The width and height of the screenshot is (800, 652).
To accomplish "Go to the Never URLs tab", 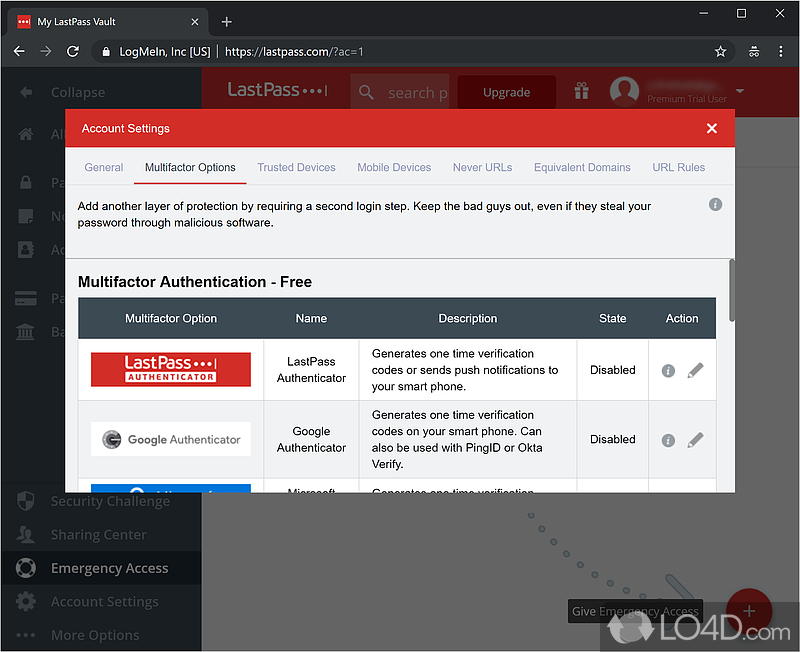I will pyautogui.click(x=482, y=167).
